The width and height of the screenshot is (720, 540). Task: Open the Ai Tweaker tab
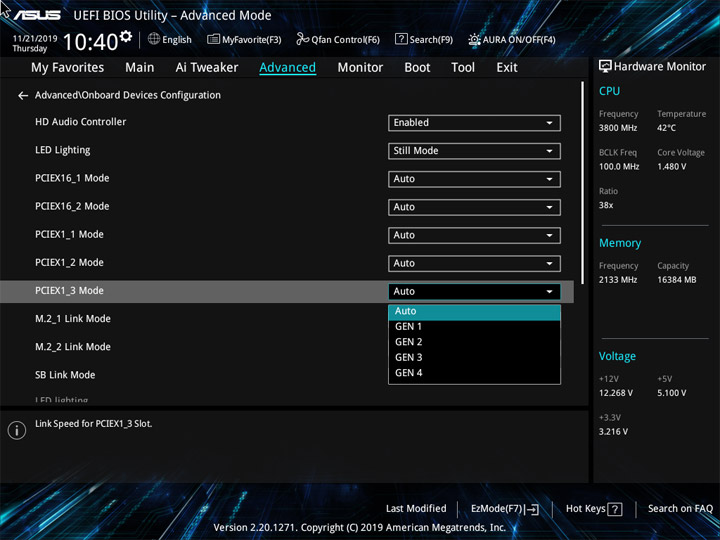click(x=207, y=68)
